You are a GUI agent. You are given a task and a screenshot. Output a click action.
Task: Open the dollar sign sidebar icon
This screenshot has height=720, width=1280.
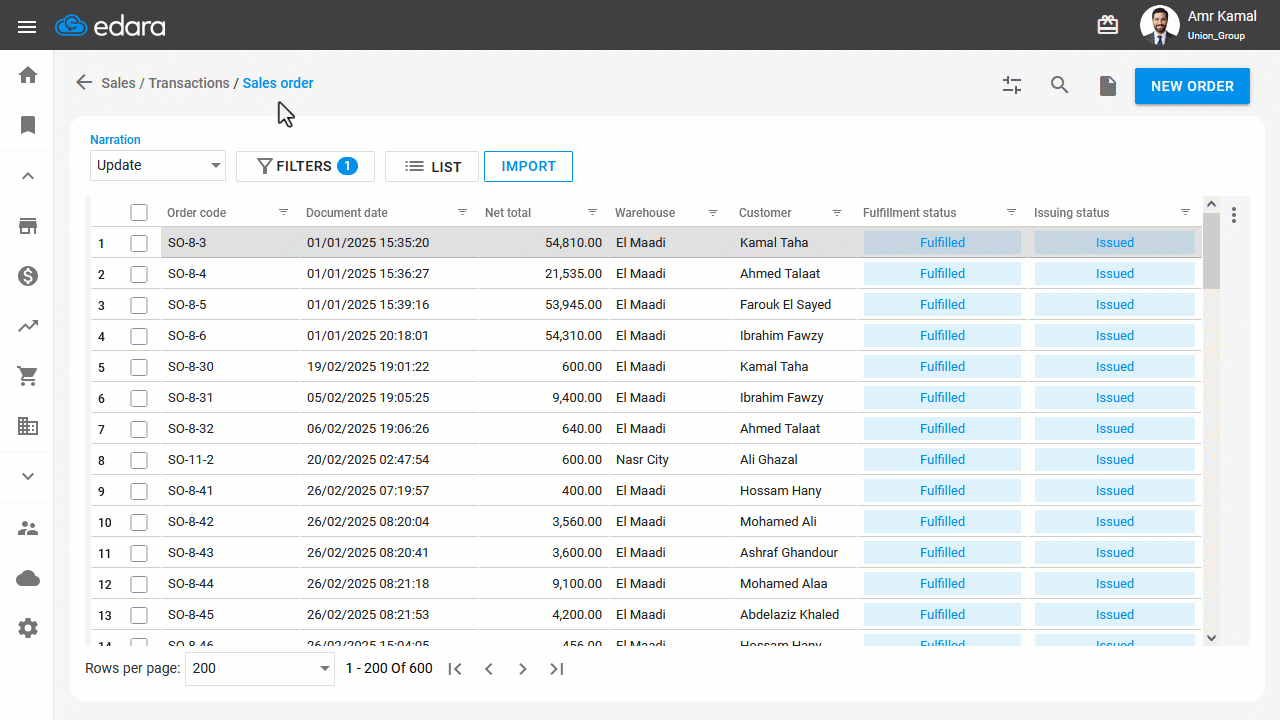pyautogui.click(x=28, y=276)
